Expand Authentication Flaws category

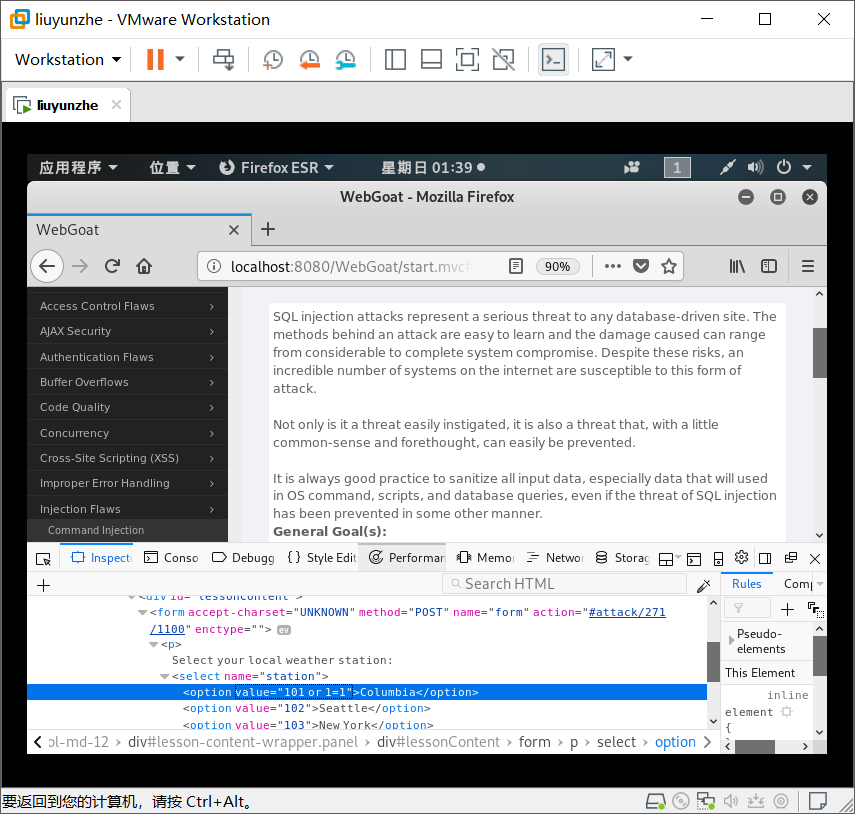tap(128, 357)
